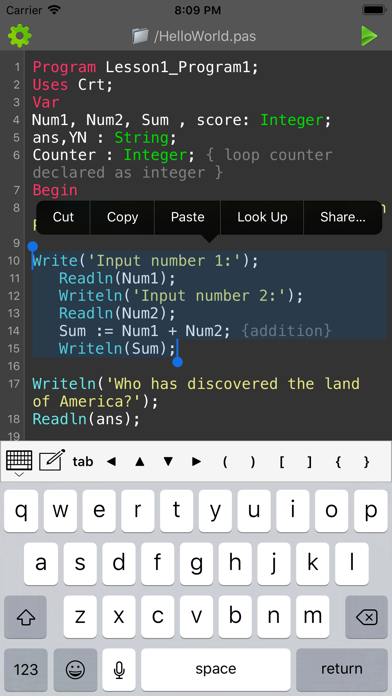The height and width of the screenshot is (696, 392).
Task: Run the program with green play arrow
Action: tap(369, 36)
